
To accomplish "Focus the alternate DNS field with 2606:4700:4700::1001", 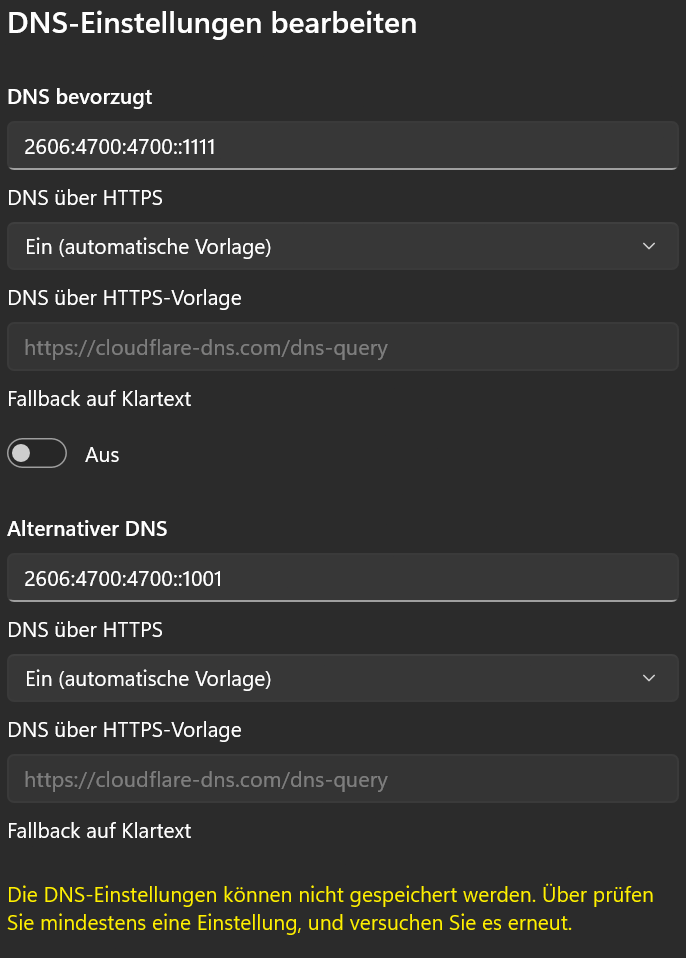I will pyautogui.click(x=343, y=578).
